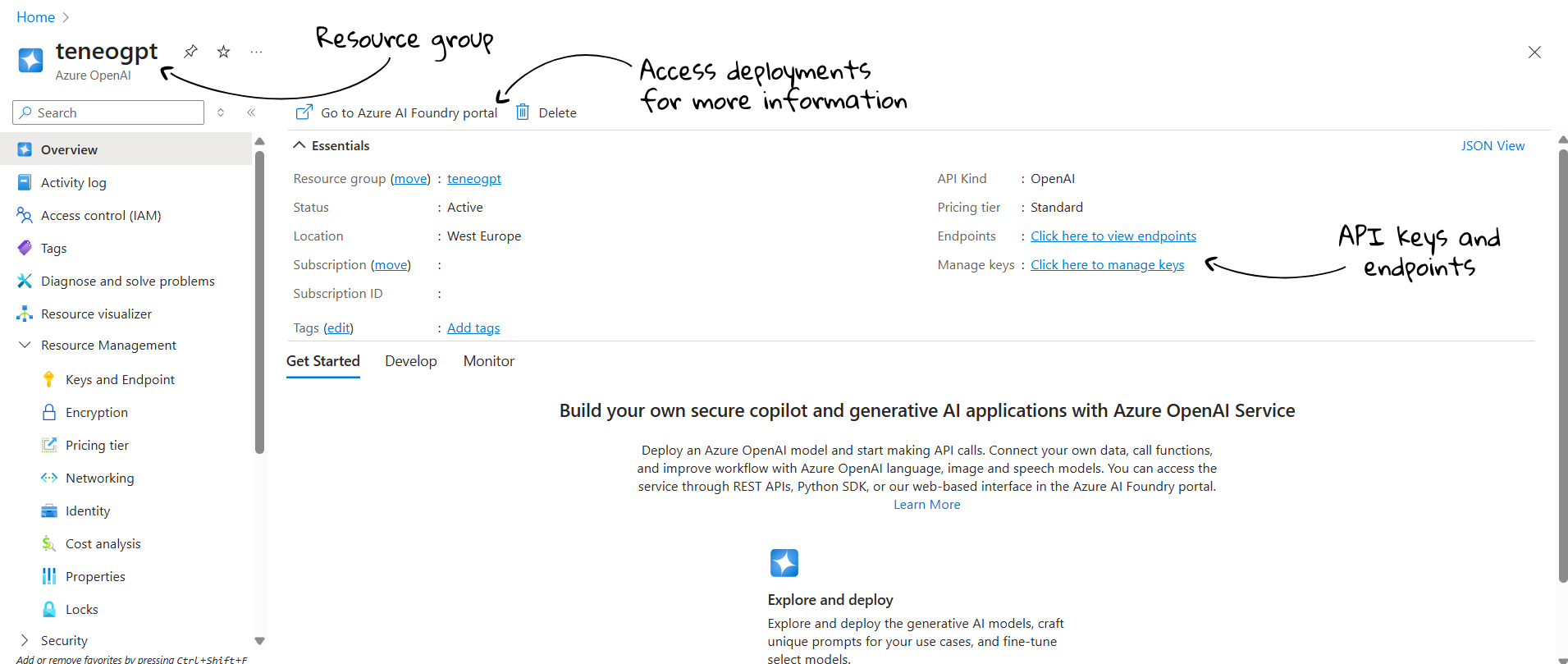This screenshot has height=664, width=1568.
Task: Switch to the Monitor tab
Action: click(489, 361)
